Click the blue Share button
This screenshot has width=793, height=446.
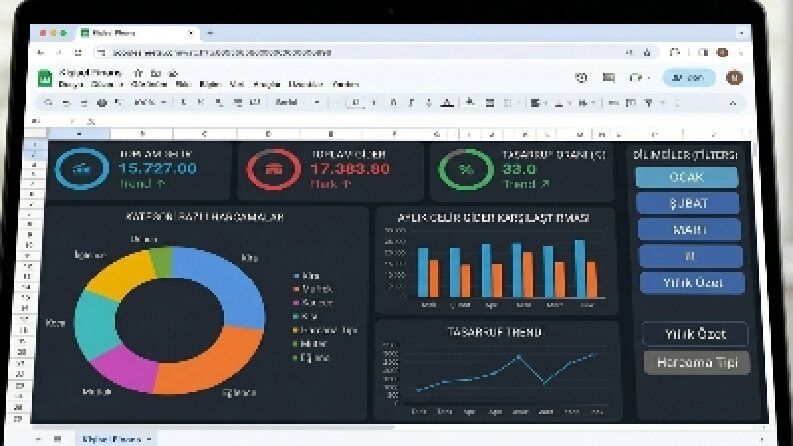click(689, 78)
